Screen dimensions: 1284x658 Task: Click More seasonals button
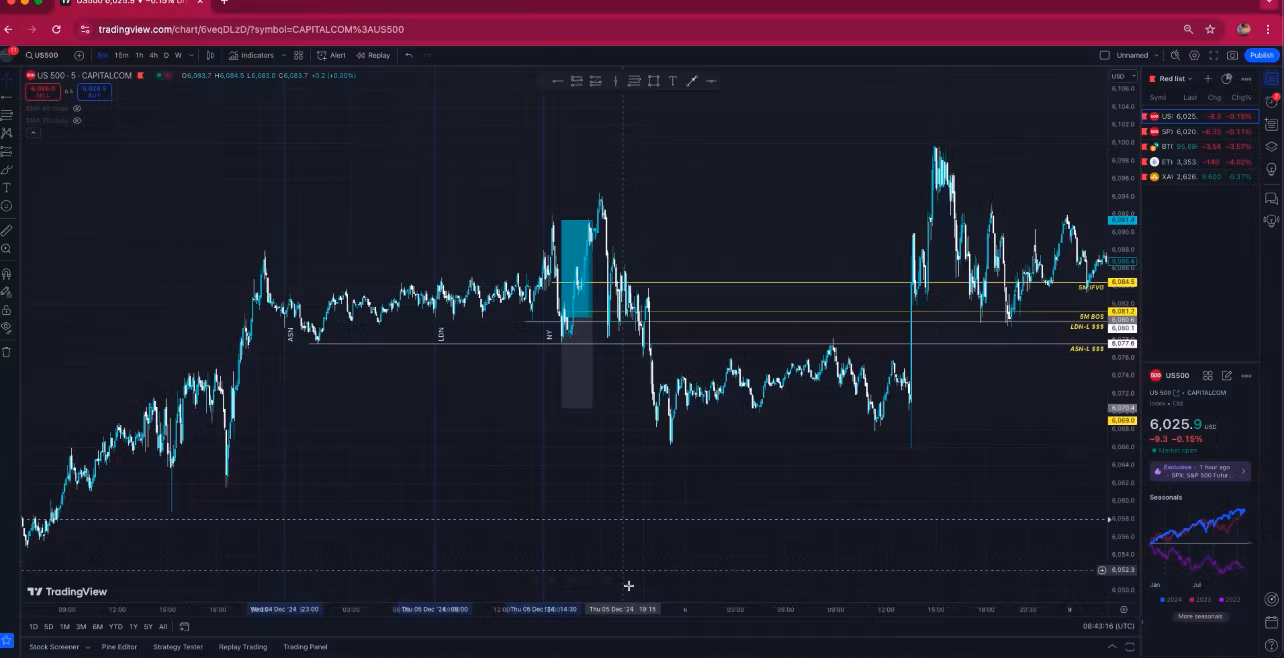coord(1199,616)
